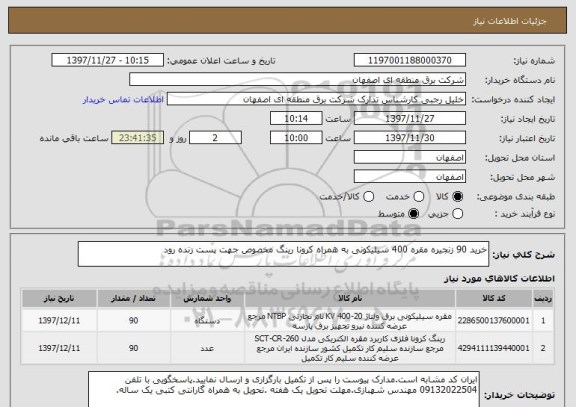Select the کالا radio button

coord(457,197)
